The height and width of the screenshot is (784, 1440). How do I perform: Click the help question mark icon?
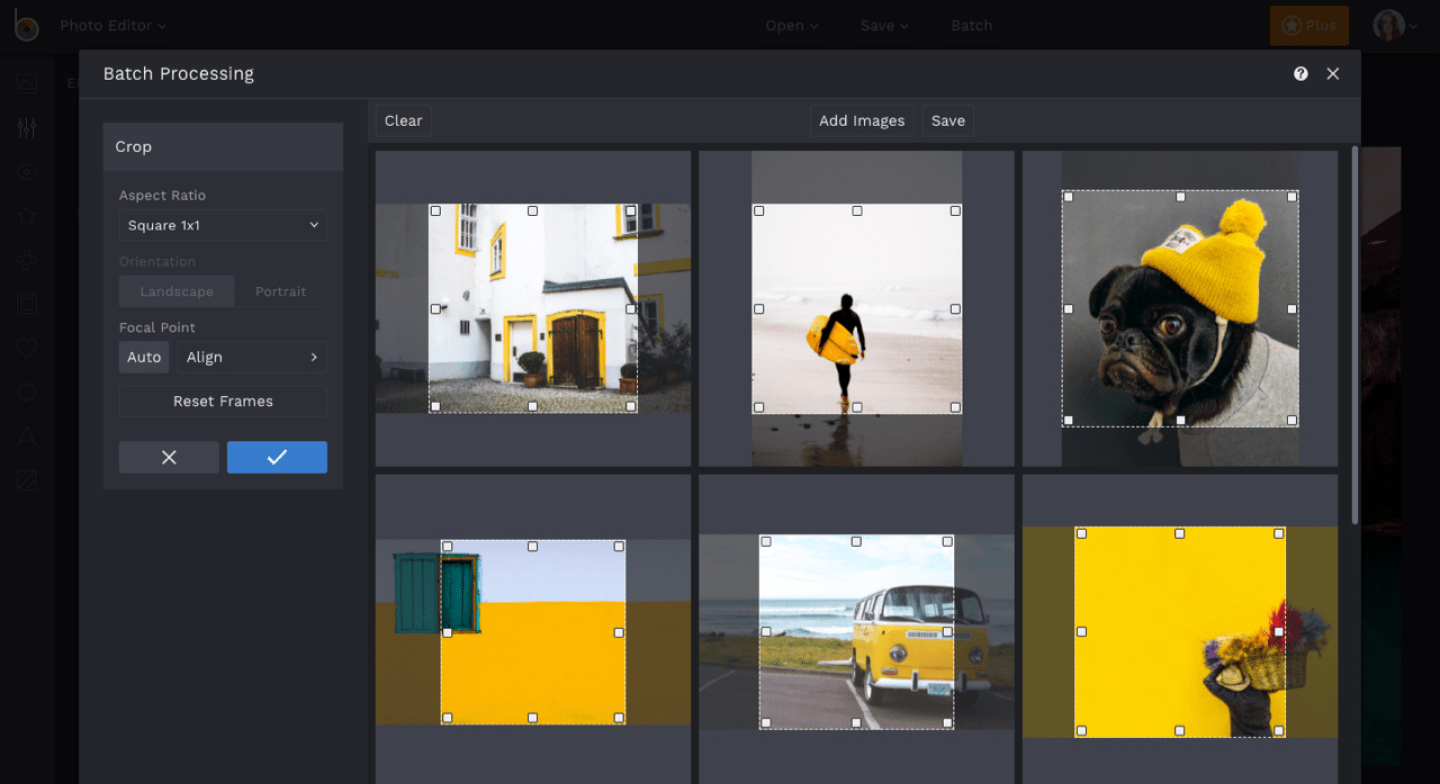(1300, 74)
